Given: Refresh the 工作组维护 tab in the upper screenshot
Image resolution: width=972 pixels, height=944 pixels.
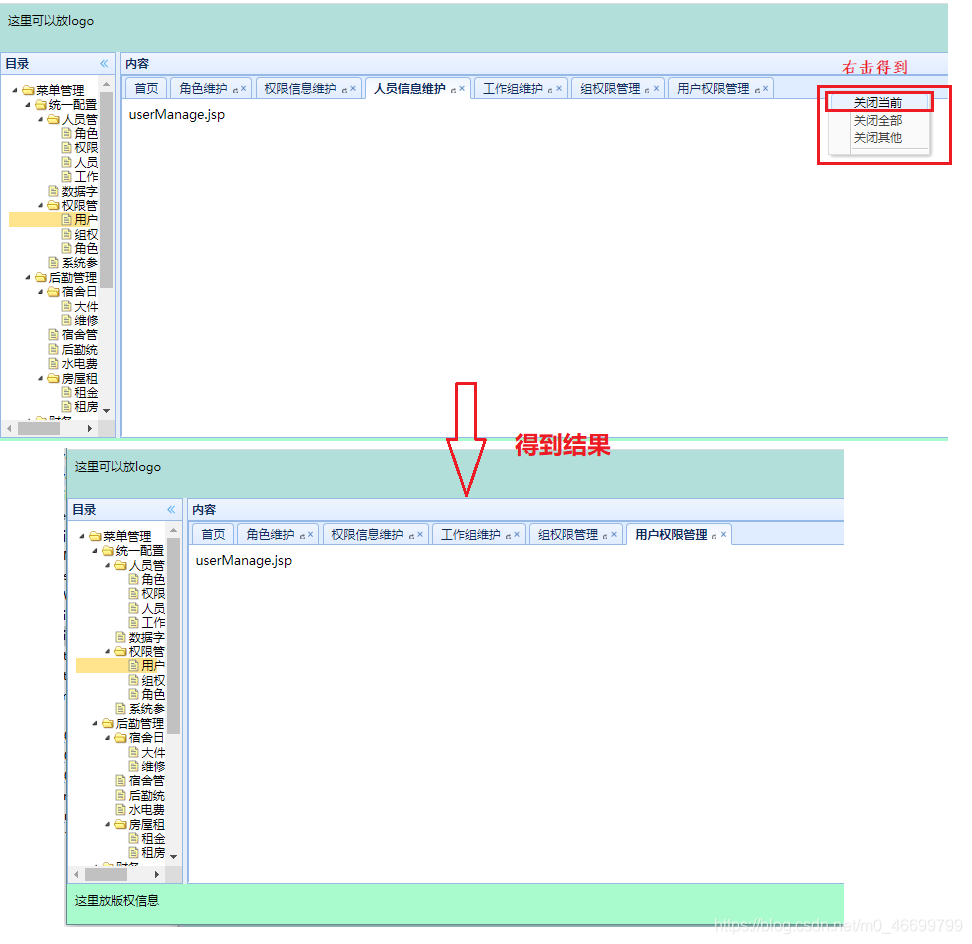Looking at the screenshot, I should pos(550,90).
